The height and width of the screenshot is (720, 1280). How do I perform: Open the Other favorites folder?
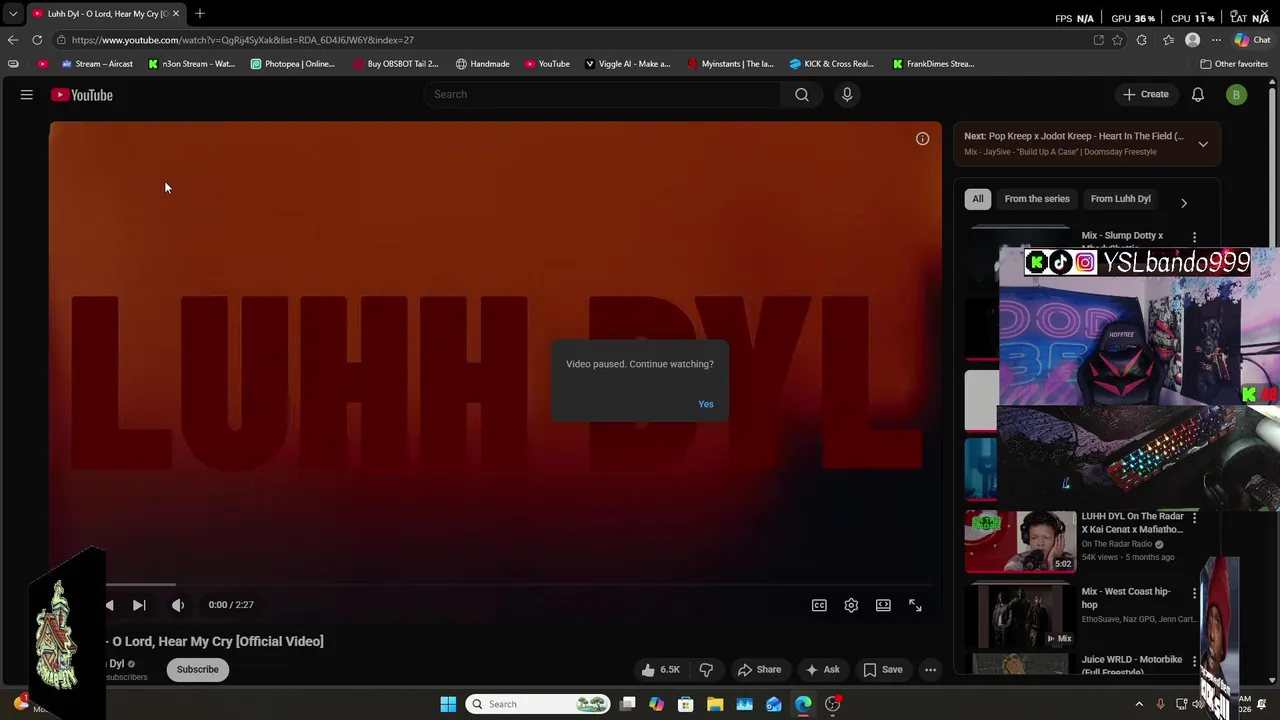1234,64
